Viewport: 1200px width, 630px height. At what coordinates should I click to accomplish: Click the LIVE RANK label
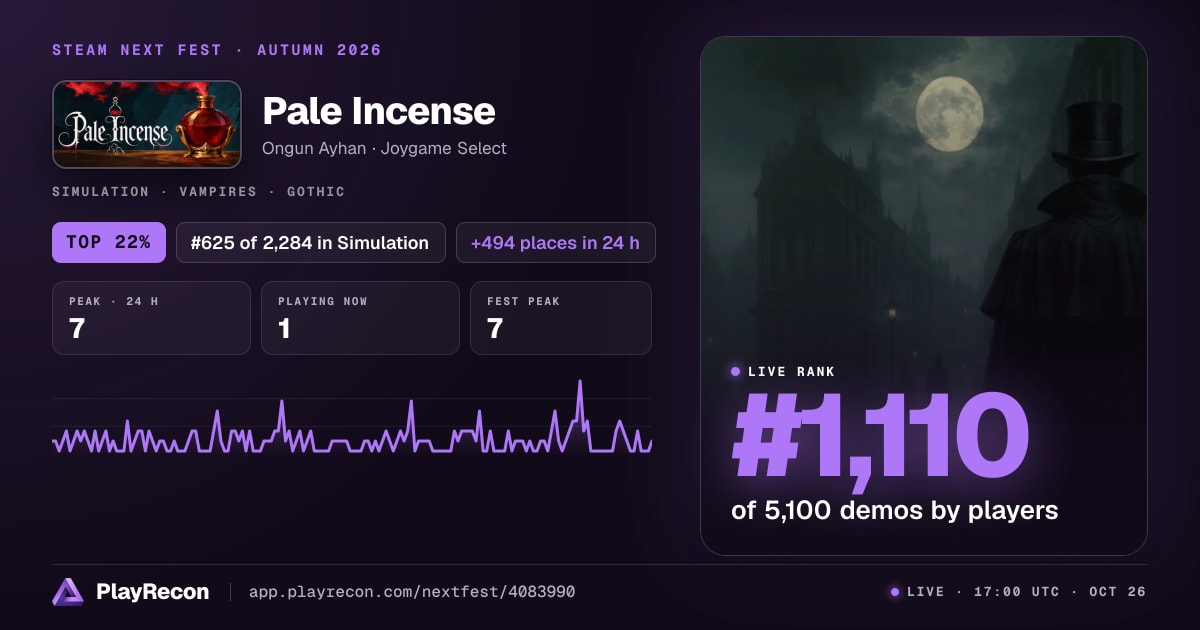point(791,372)
